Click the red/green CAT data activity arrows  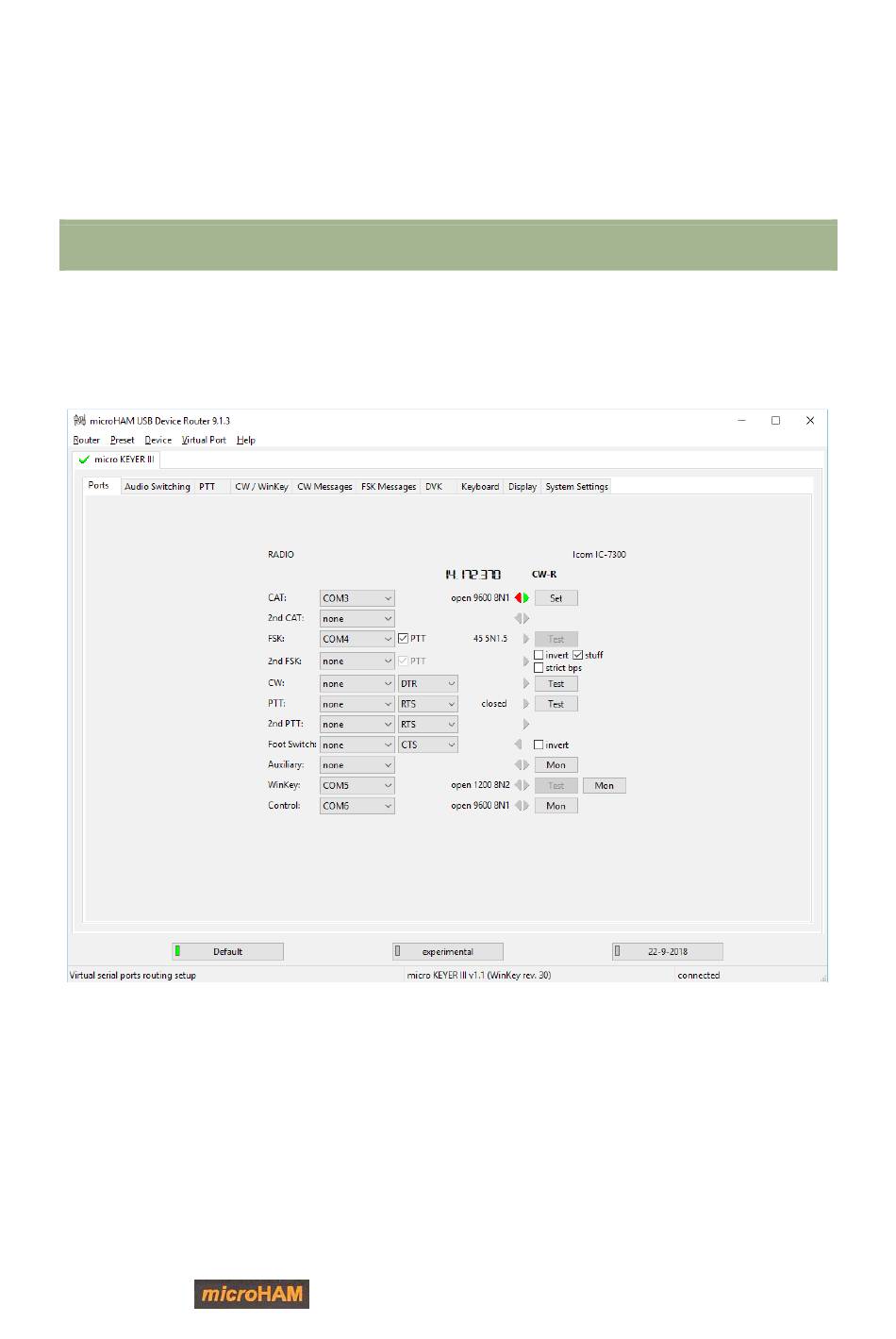pyautogui.click(x=522, y=598)
